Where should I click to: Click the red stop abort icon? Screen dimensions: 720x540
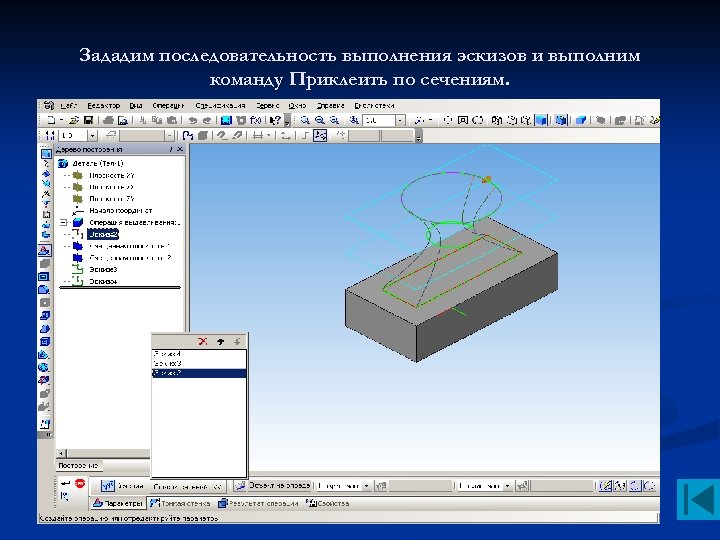pyautogui.click(x=80, y=483)
